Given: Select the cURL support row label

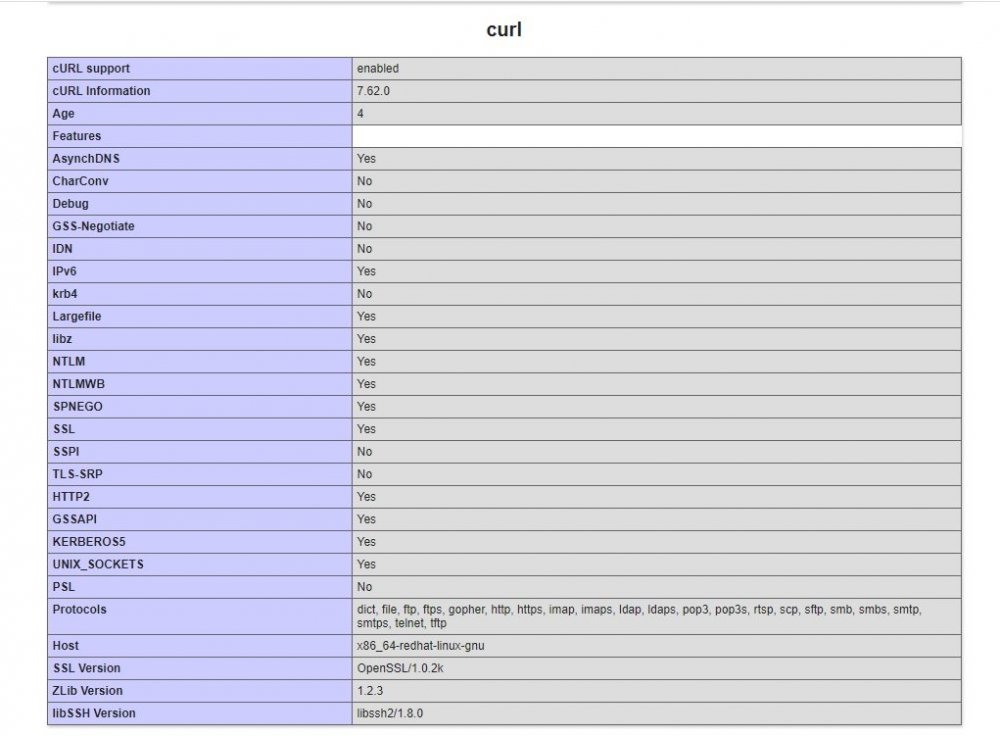Looking at the screenshot, I should pos(90,68).
